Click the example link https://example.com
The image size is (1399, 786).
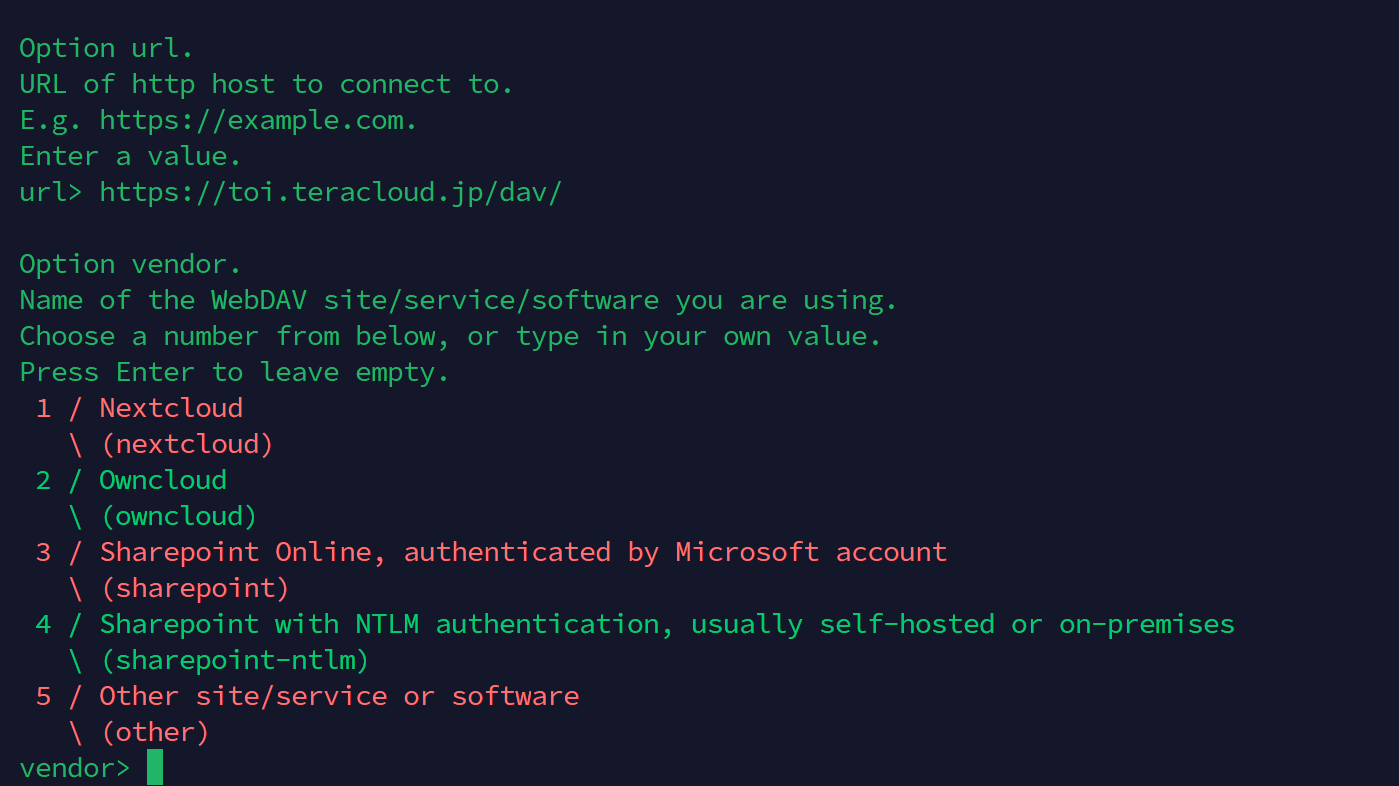258,120
